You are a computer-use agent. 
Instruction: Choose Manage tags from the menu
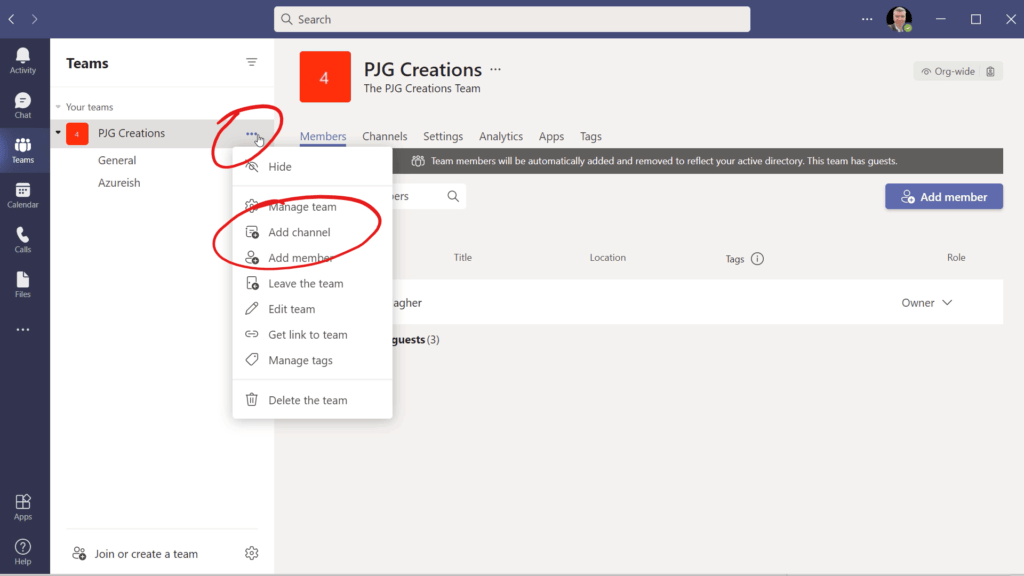point(312,360)
